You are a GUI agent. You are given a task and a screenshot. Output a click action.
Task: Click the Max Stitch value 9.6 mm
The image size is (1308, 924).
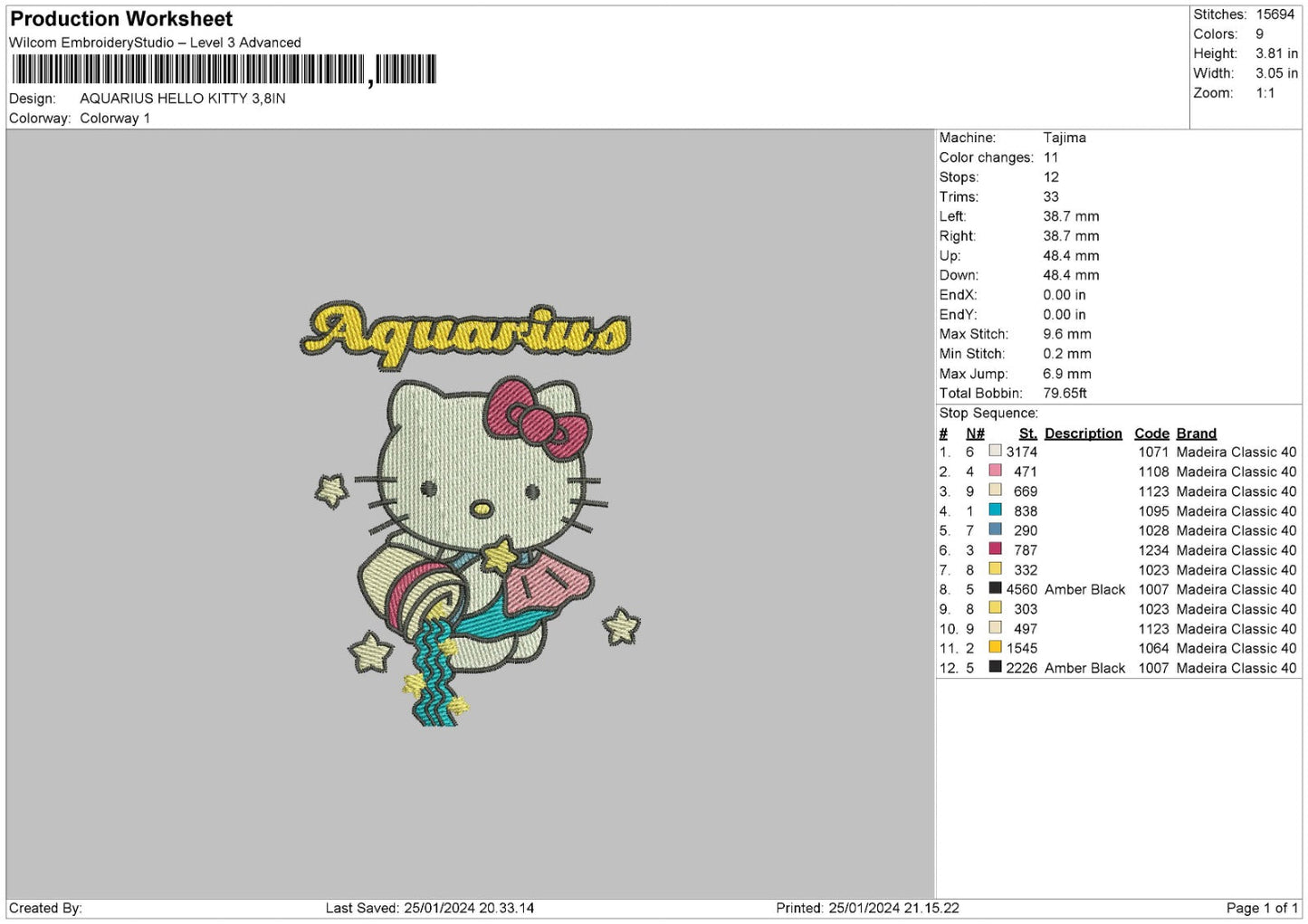click(1067, 334)
